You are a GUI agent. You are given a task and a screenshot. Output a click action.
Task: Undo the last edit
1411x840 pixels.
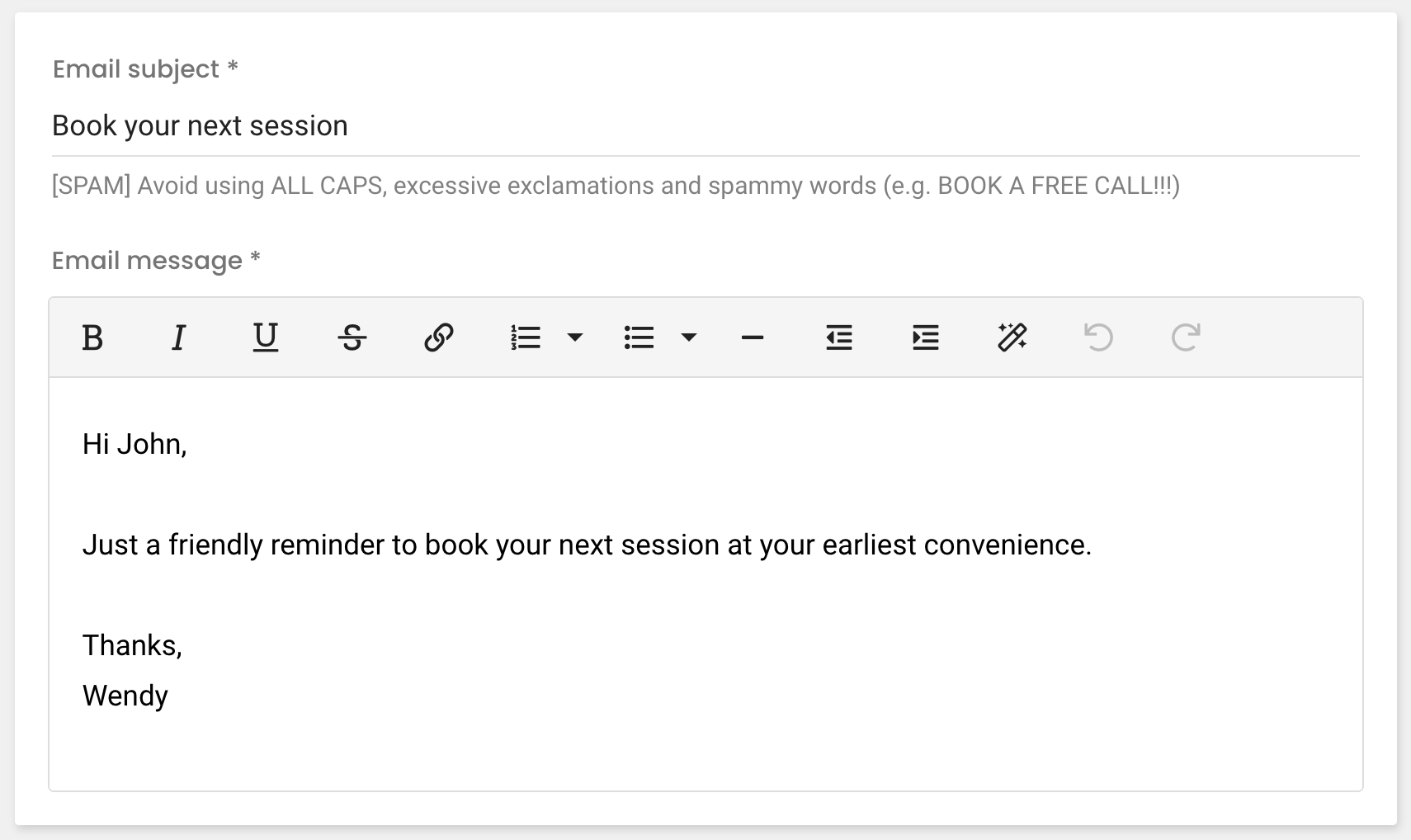click(x=1099, y=337)
